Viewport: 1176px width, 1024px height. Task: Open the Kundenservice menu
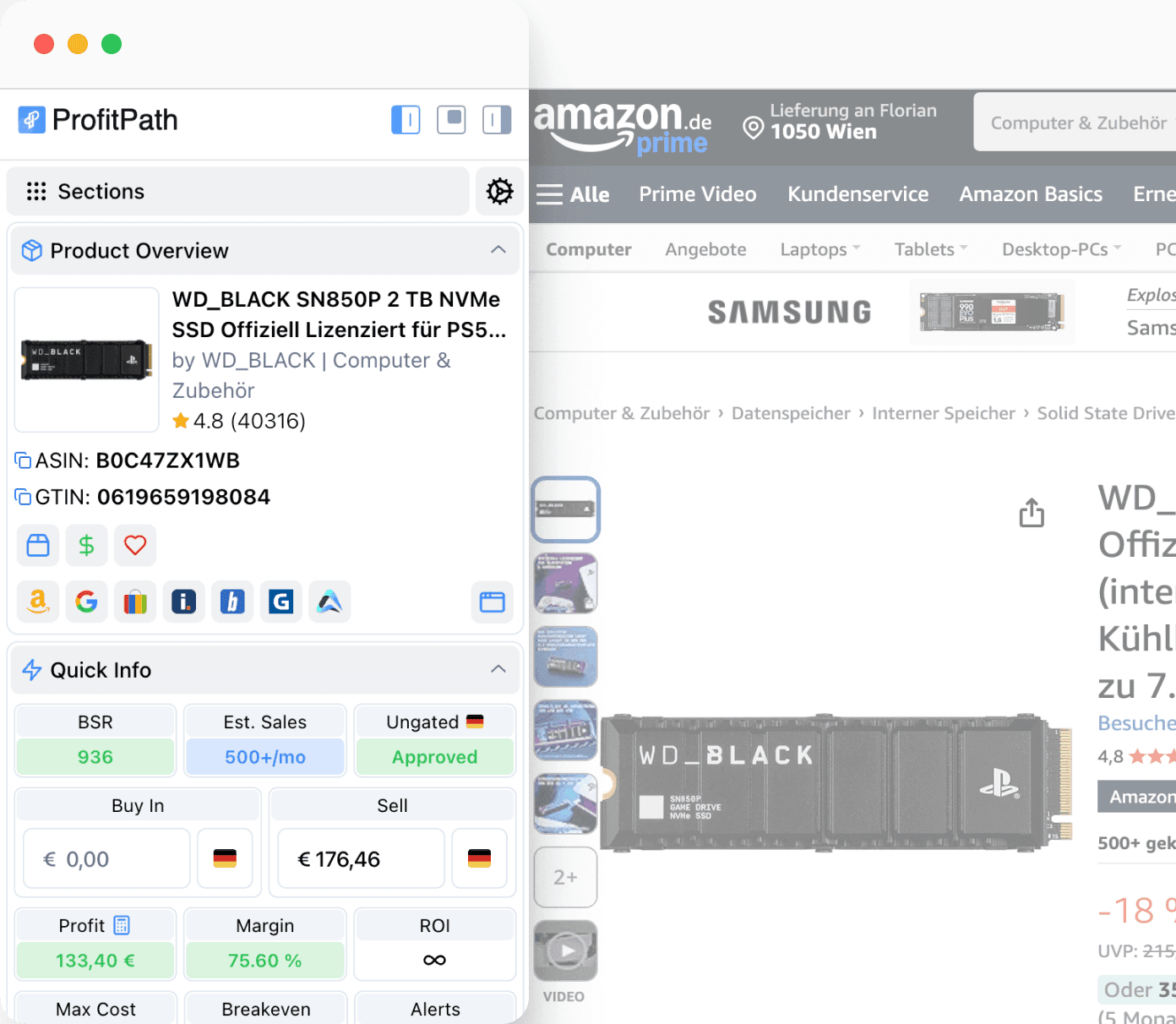[x=857, y=193]
